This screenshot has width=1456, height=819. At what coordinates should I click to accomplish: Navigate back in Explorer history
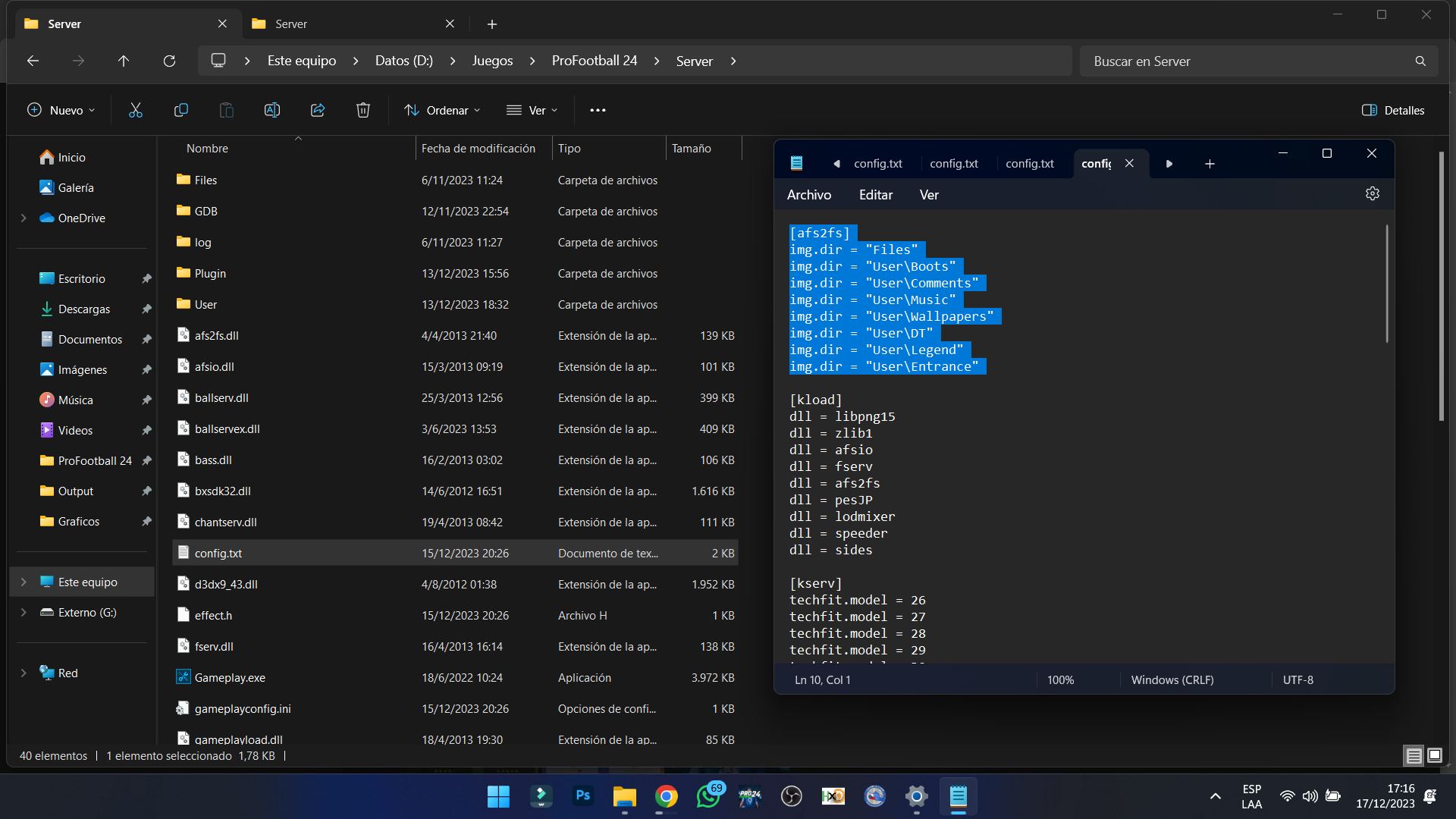pos(33,61)
